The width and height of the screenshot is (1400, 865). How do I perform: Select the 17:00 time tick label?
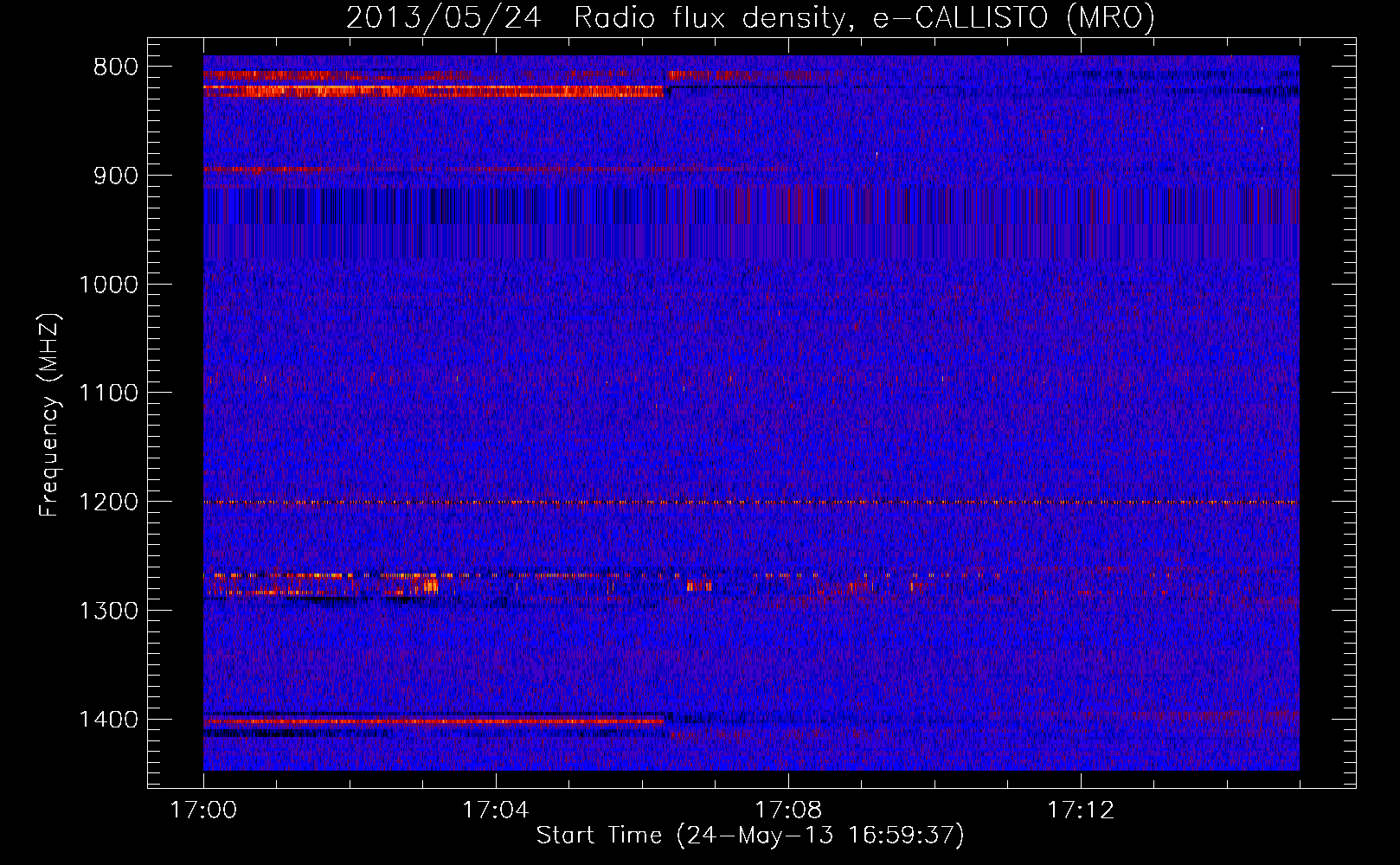point(203,811)
